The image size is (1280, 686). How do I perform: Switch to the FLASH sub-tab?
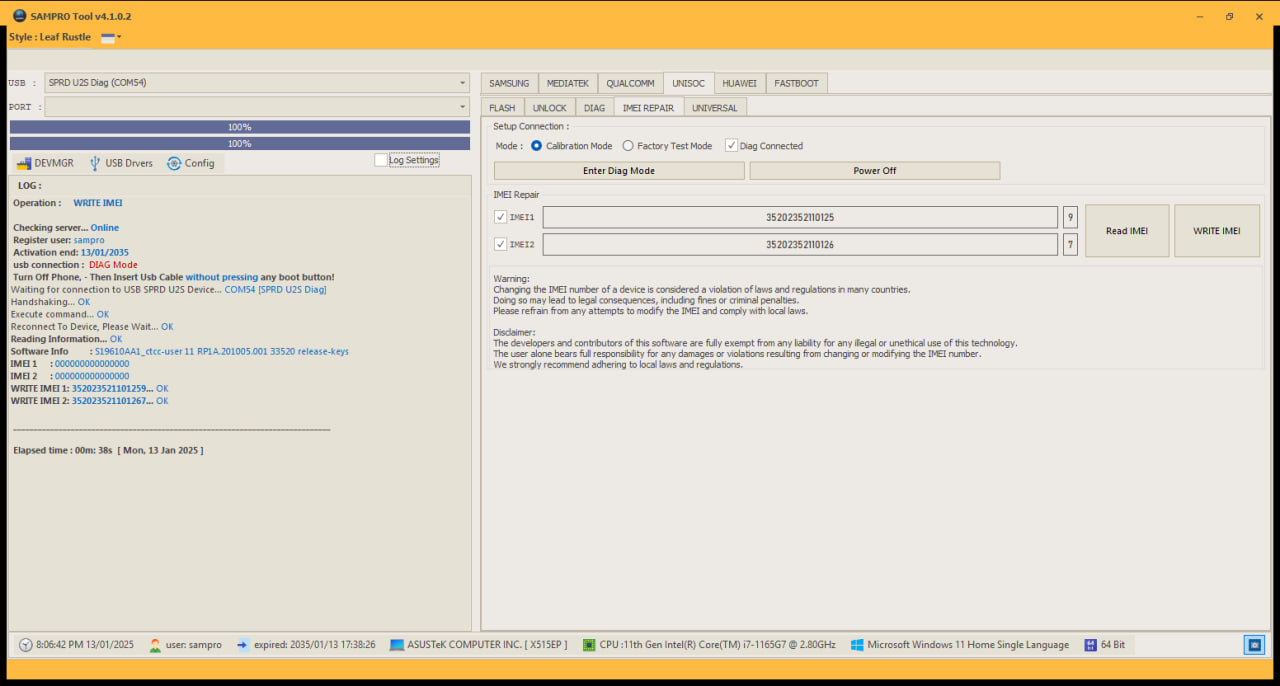[x=502, y=107]
